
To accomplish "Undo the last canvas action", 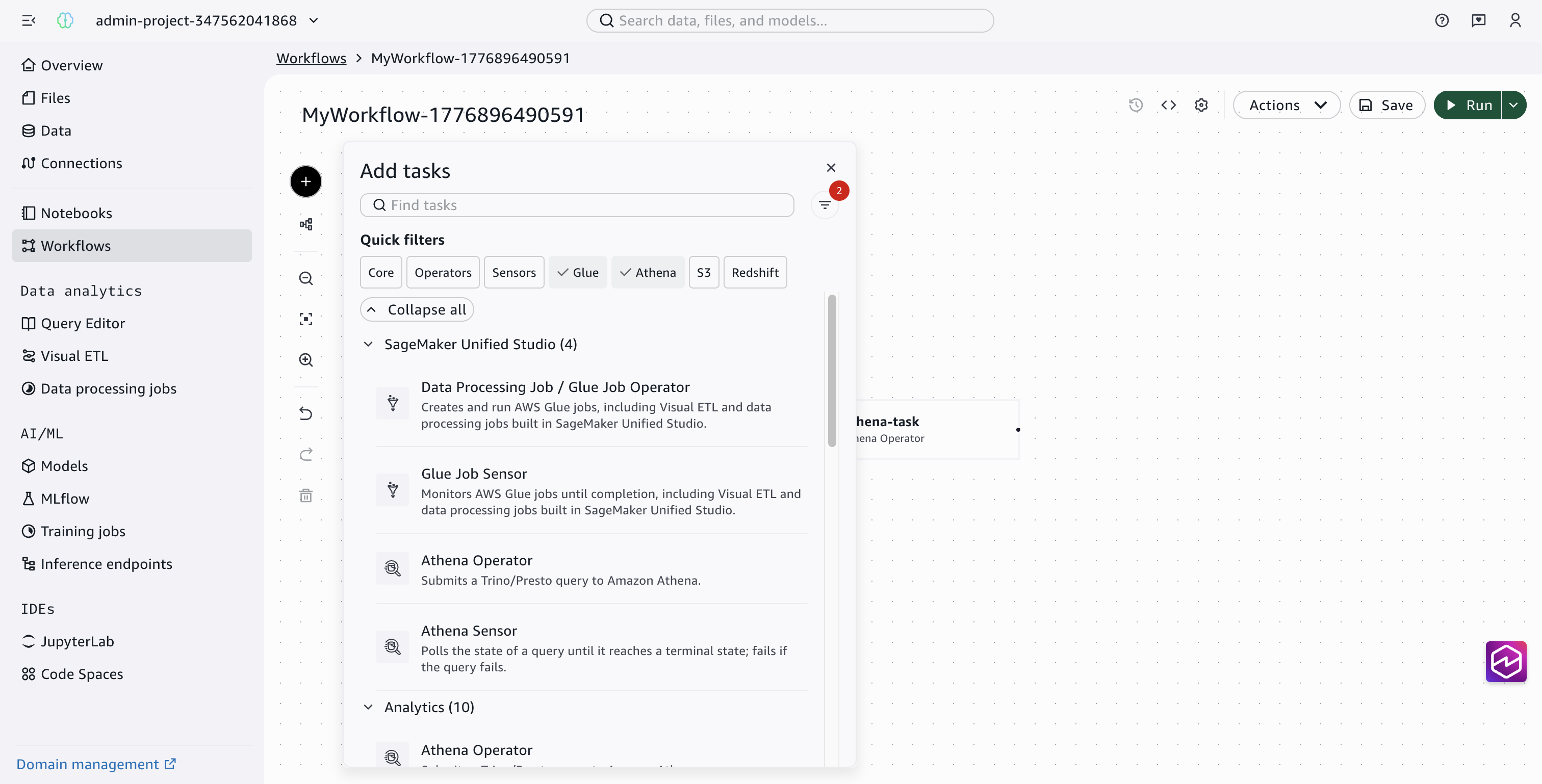I will pyautogui.click(x=306, y=413).
